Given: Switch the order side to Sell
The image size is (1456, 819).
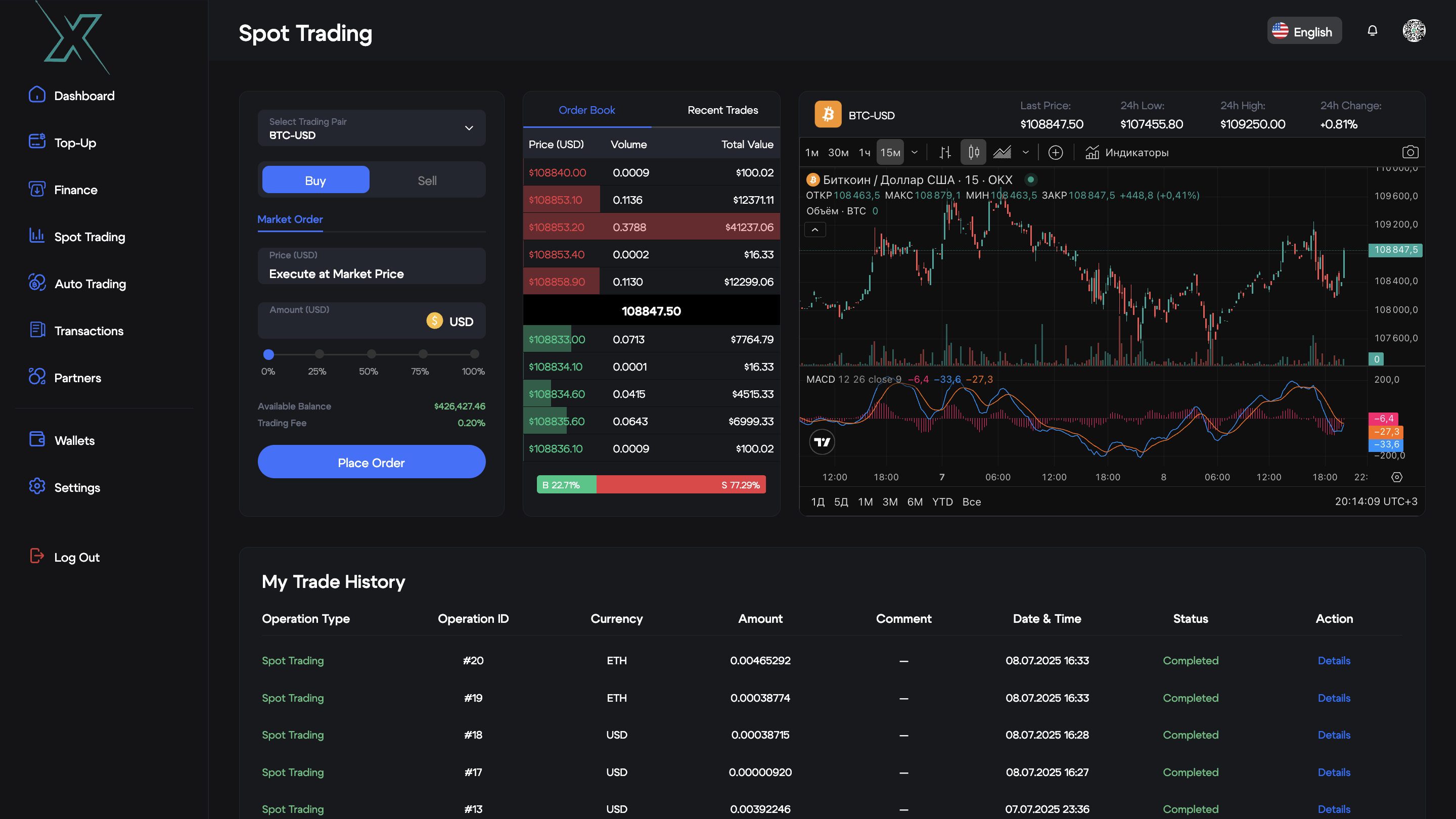Looking at the screenshot, I should [427, 180].
